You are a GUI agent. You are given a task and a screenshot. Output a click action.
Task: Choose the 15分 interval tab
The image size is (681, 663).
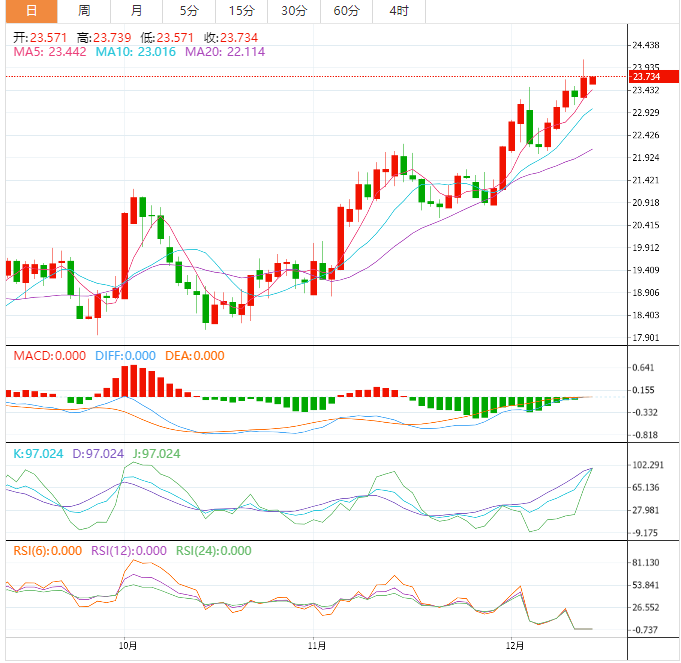(241, 11)
